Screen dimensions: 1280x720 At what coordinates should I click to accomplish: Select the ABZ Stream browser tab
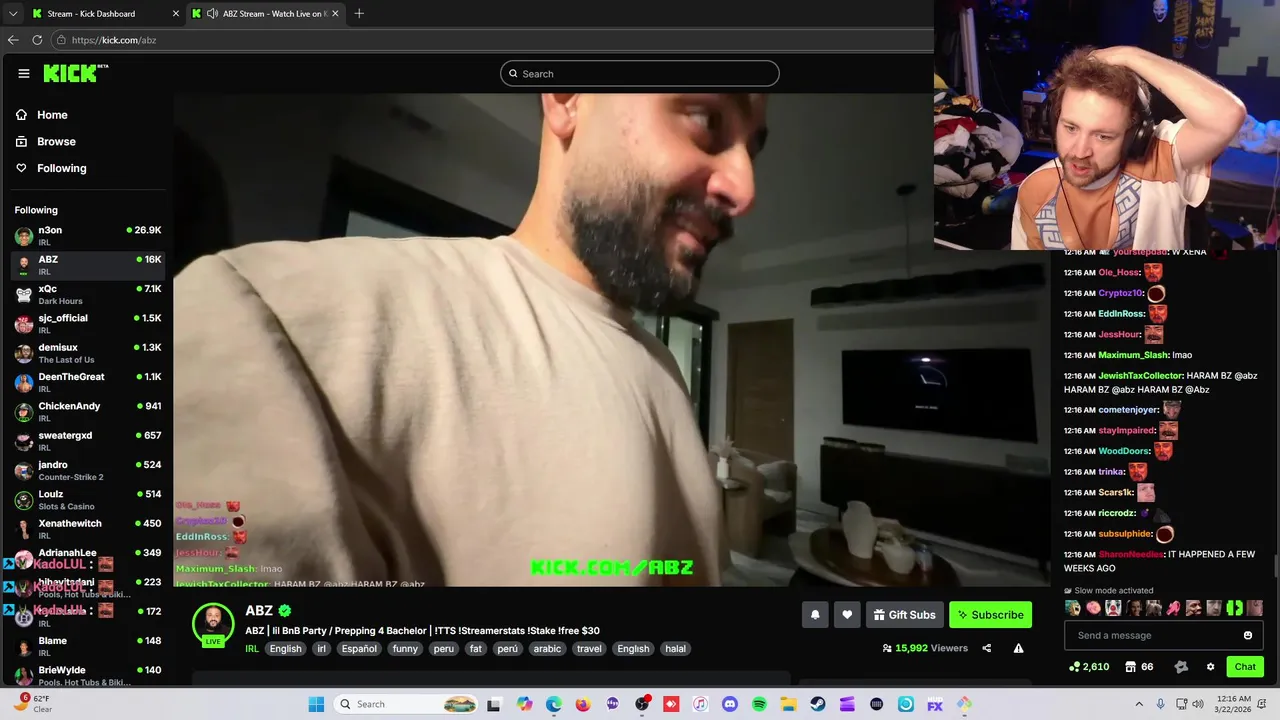coord(264,13)
